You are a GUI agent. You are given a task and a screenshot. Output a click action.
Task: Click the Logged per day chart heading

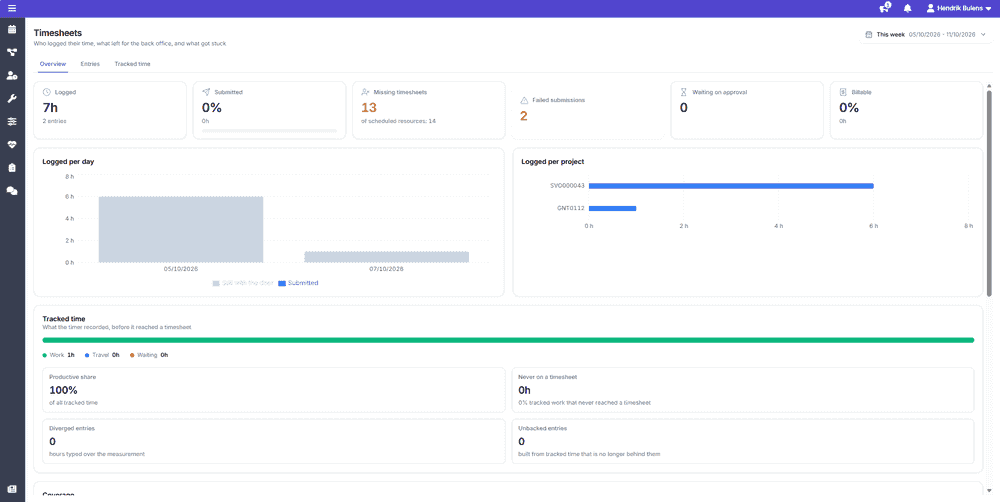68,161
